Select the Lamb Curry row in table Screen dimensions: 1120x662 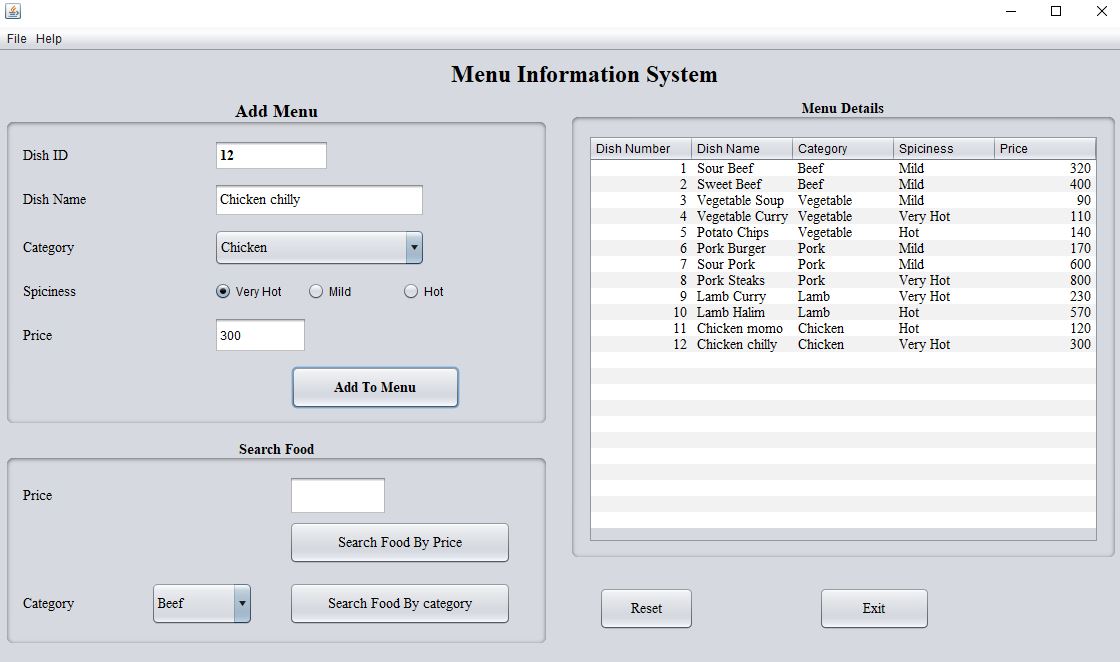coord(731,297)
